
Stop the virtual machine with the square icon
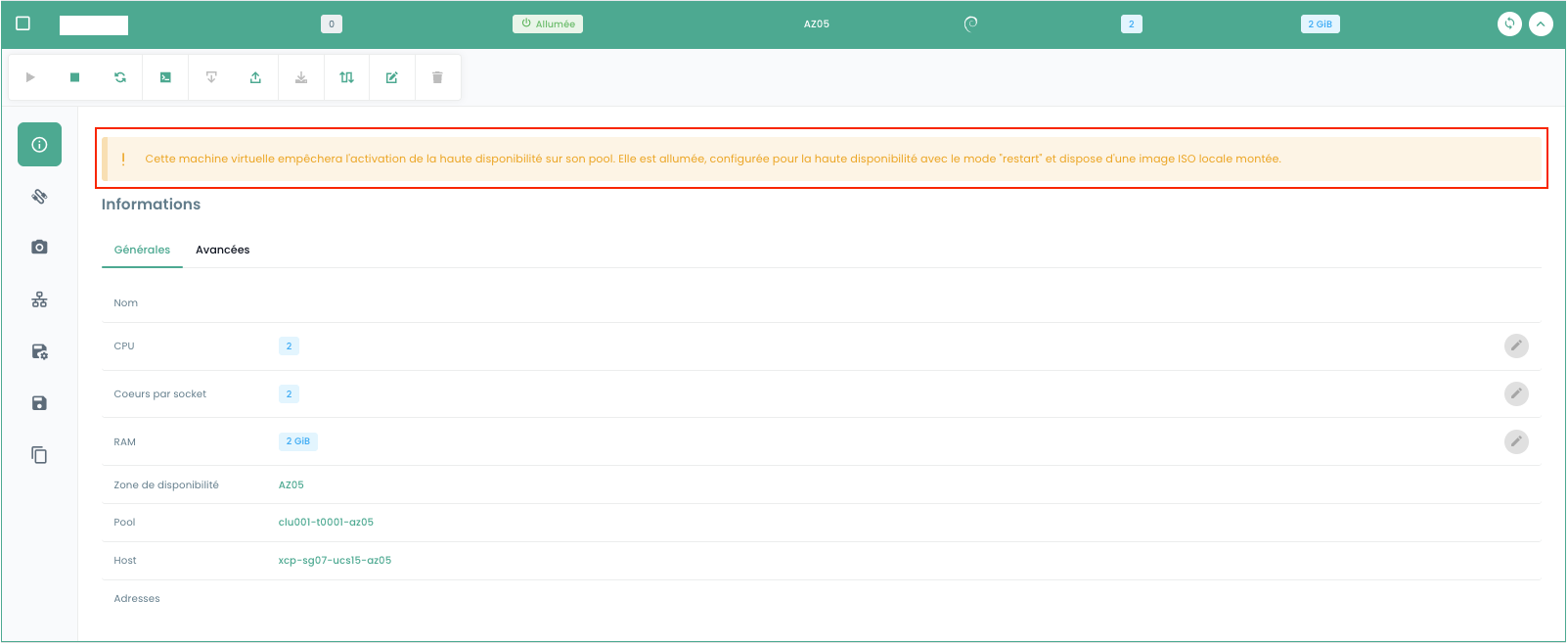click(x=74, y=77)
